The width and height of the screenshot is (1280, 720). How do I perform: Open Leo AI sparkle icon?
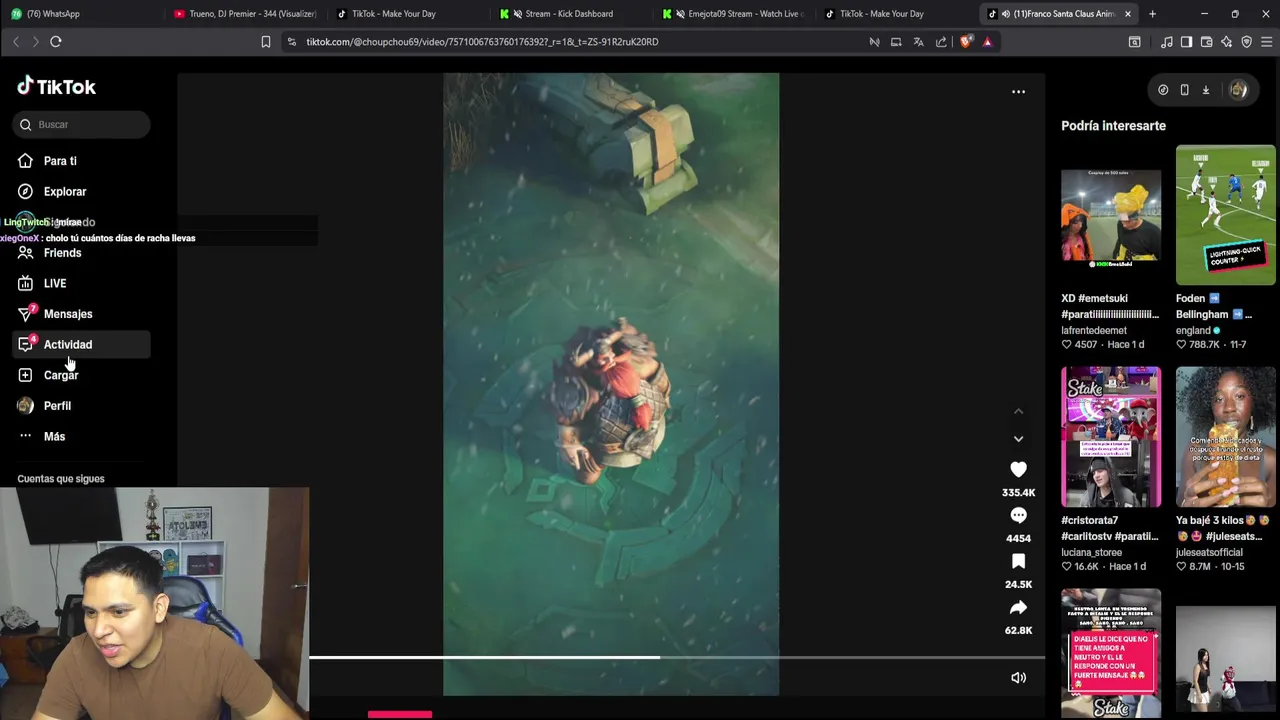click(x=1226, y=42)
